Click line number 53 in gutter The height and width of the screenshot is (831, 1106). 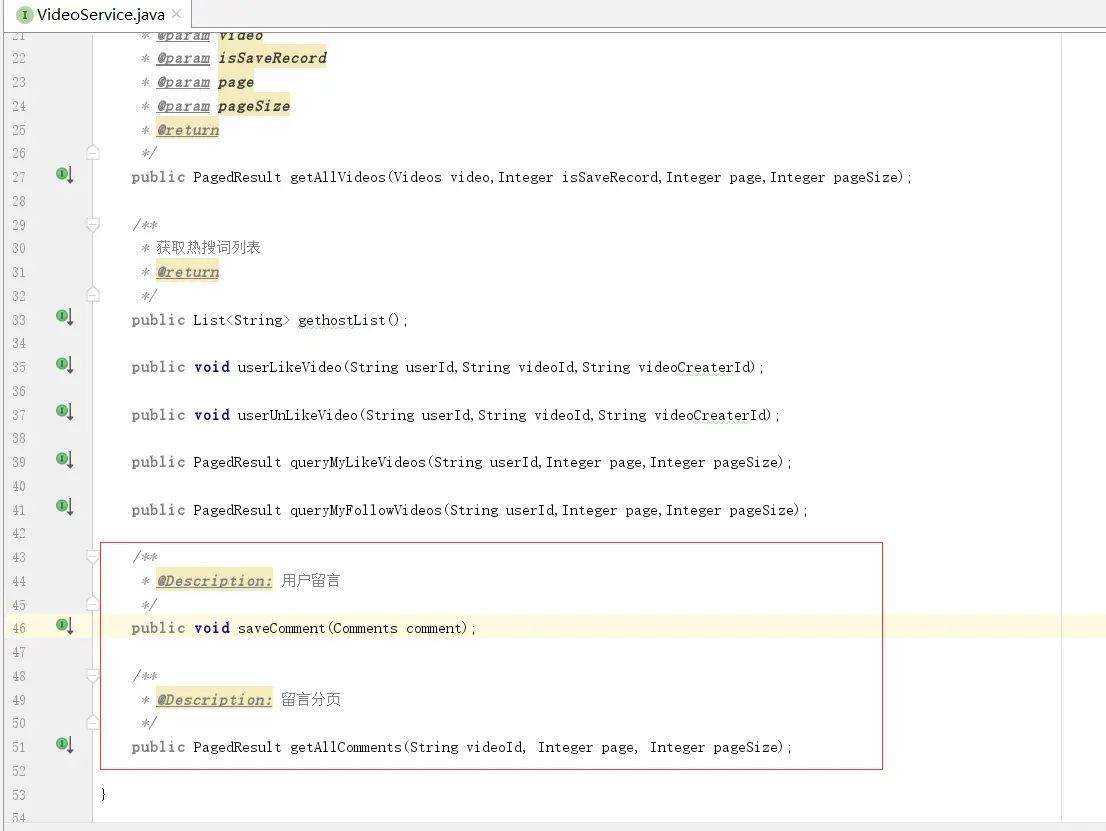(19, 795)
